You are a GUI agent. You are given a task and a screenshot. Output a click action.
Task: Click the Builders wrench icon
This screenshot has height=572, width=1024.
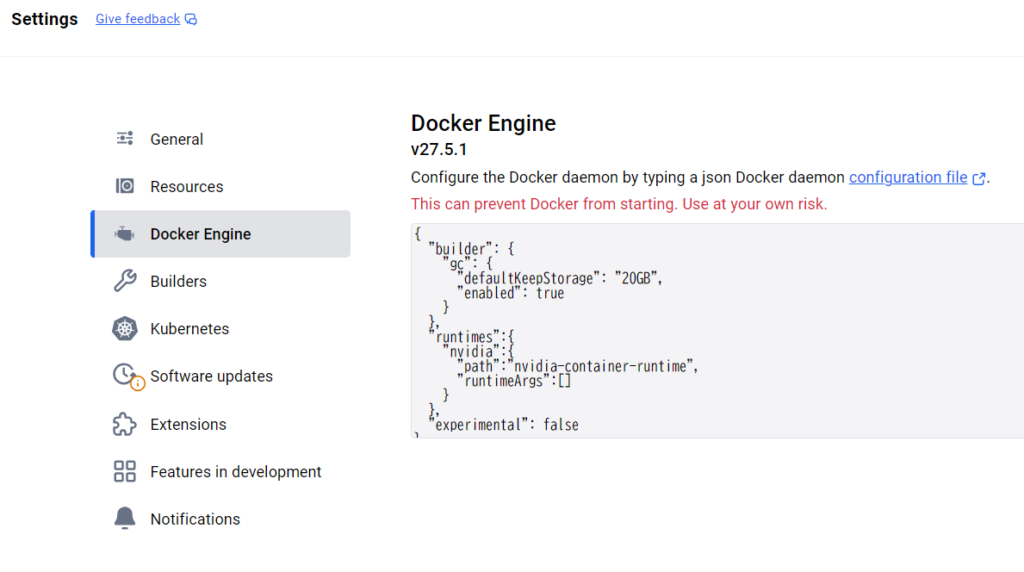pyautogui.click(x=125, y=281)
